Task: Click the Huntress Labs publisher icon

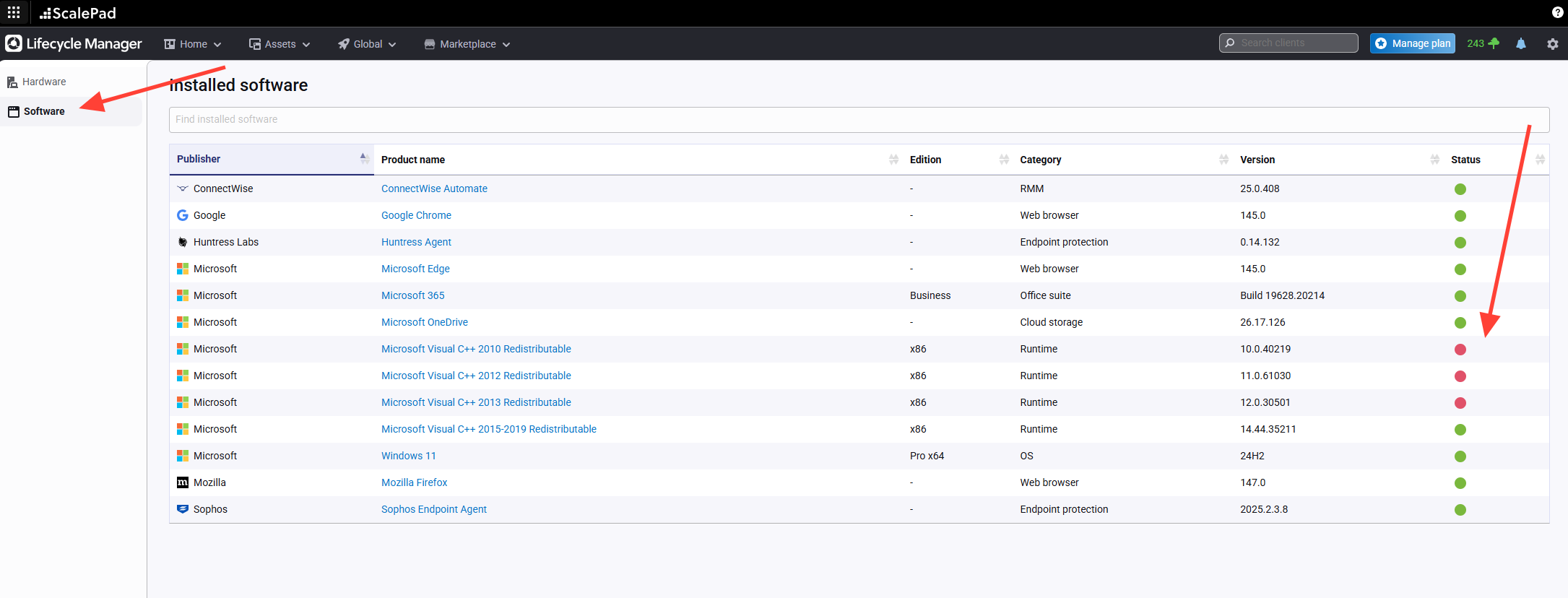Action: click(x=183, y=242)
